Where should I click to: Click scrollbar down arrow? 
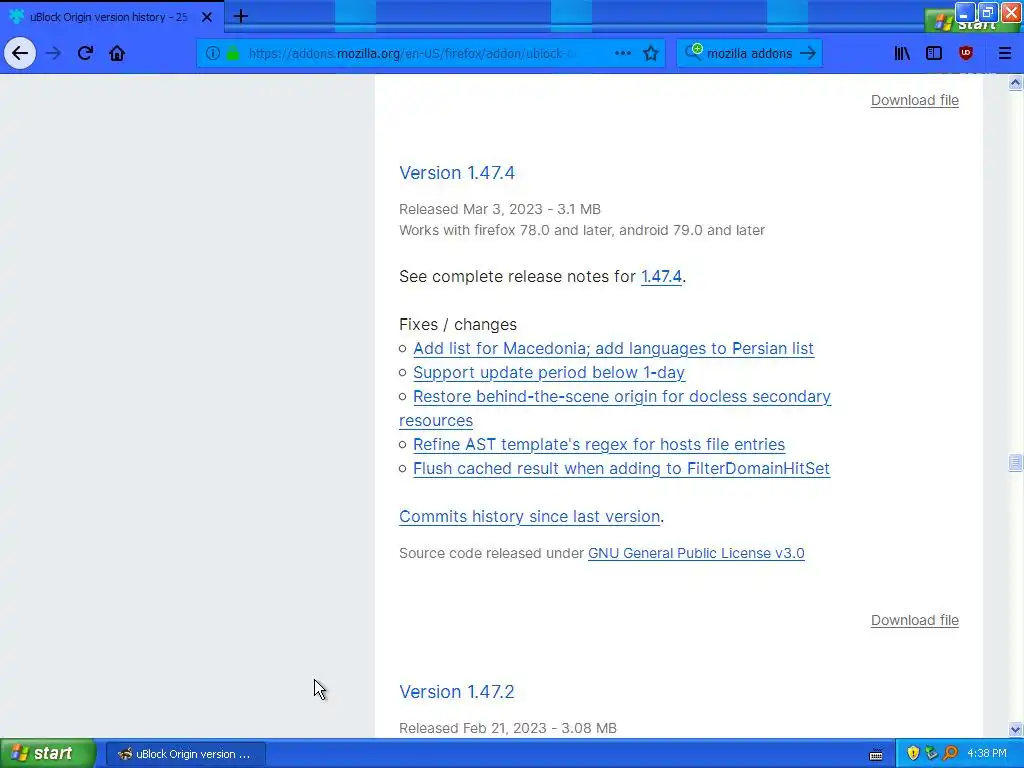click(1015, 729)
